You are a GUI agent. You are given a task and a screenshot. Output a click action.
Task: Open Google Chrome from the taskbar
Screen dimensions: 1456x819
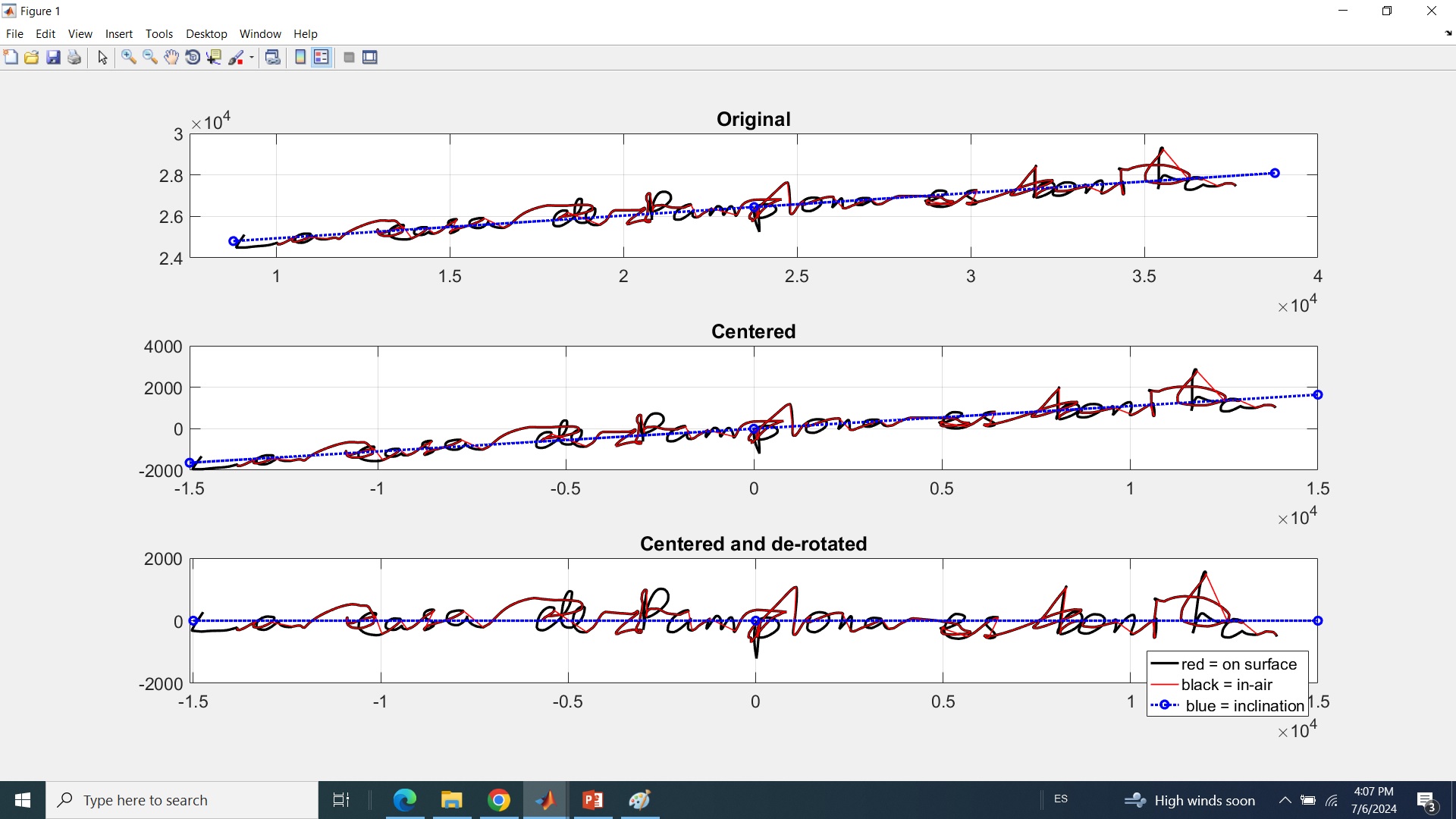(x=499, y=800)
